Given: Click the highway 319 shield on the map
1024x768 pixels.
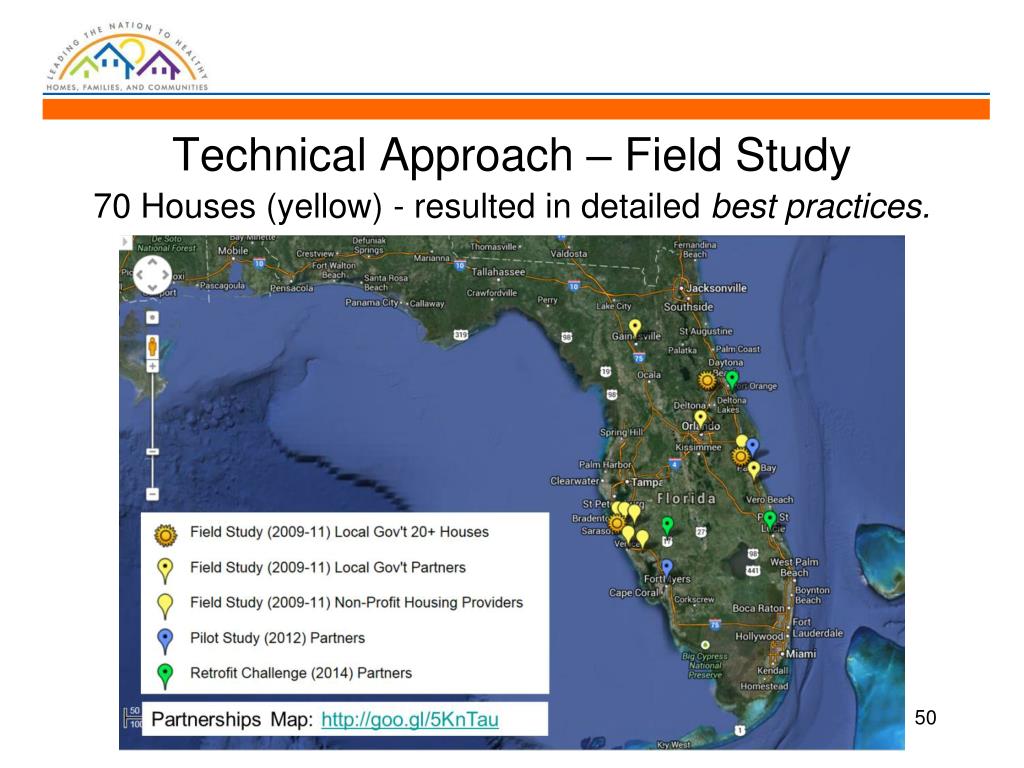Looking at the screenshot, I should pyautogui.click(x=461, y=334).
